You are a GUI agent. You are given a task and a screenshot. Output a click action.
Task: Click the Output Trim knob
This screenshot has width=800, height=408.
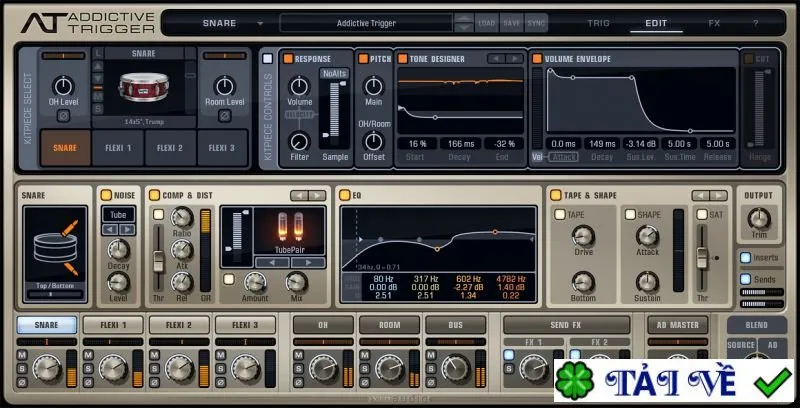click(x=759, y=218)
